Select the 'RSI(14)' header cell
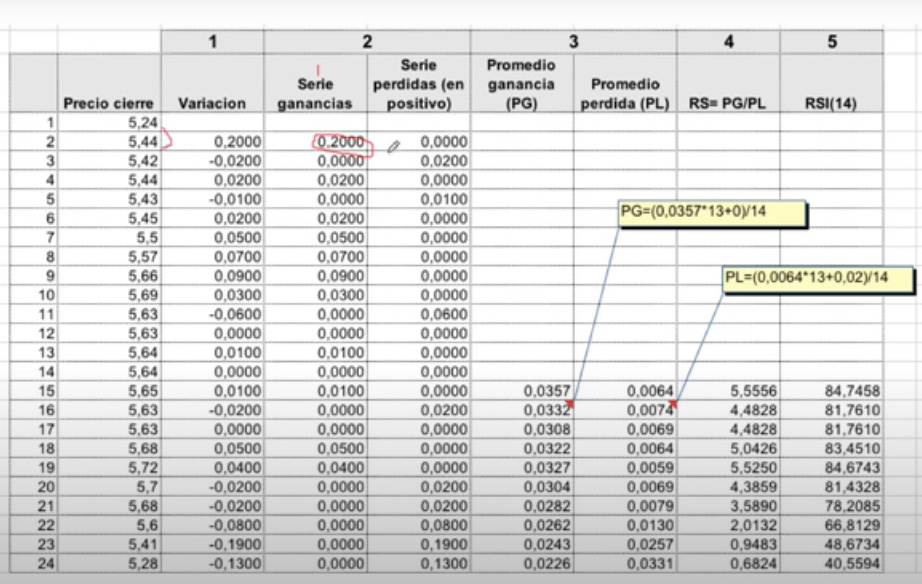The width and height of the screenshot is (922, 584). point(831,102)
